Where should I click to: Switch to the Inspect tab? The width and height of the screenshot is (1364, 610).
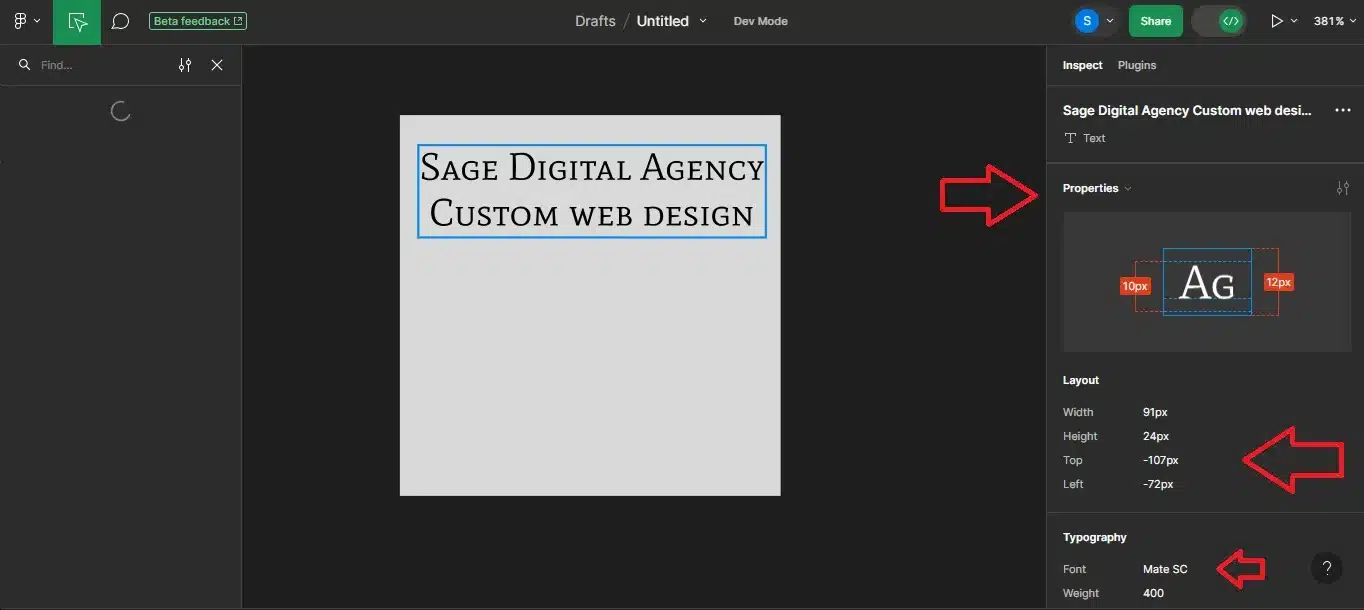click(x=1082, y=65)
